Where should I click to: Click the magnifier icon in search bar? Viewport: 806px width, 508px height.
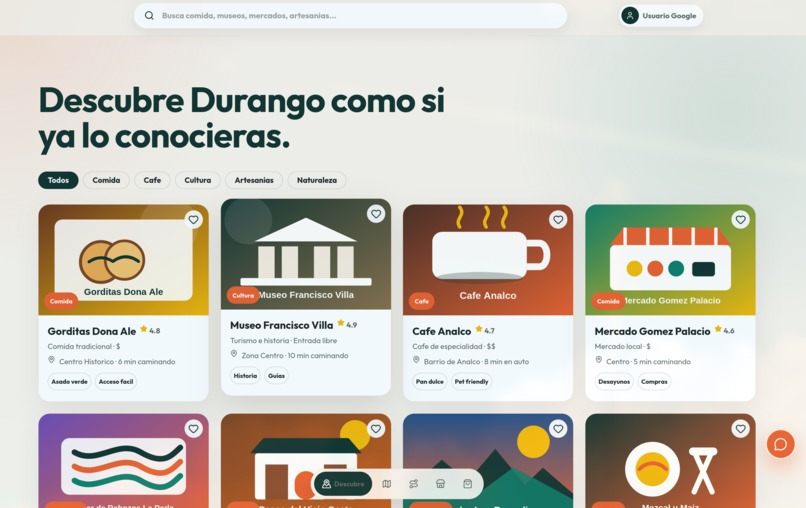(149, 15)
